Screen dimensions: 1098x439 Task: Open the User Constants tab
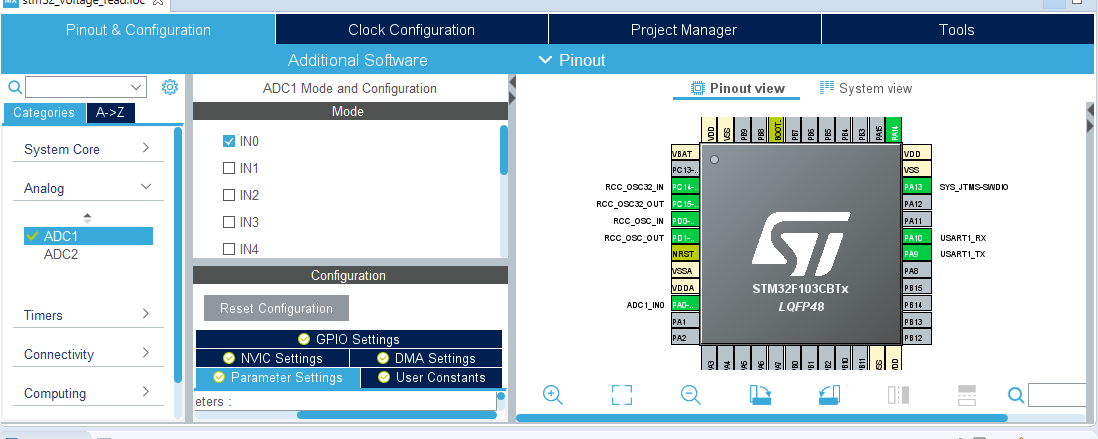(x=431, y=377)
